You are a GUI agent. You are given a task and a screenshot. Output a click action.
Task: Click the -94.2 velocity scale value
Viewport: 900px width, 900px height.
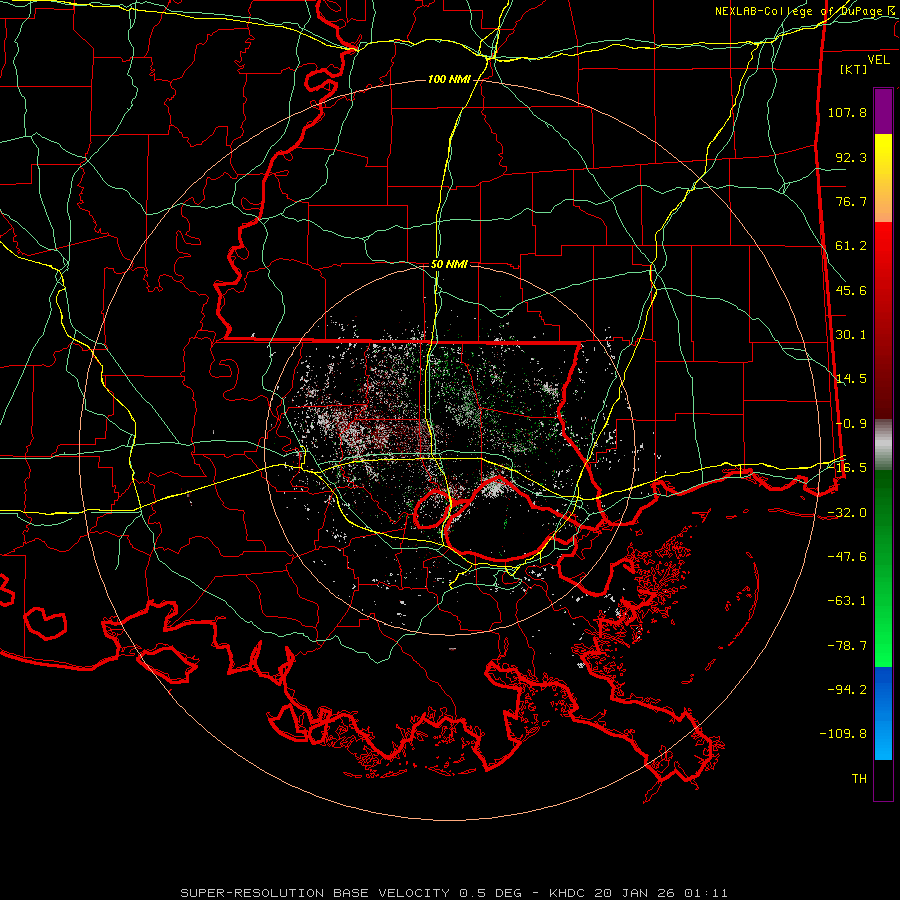(x=847, y=689)
